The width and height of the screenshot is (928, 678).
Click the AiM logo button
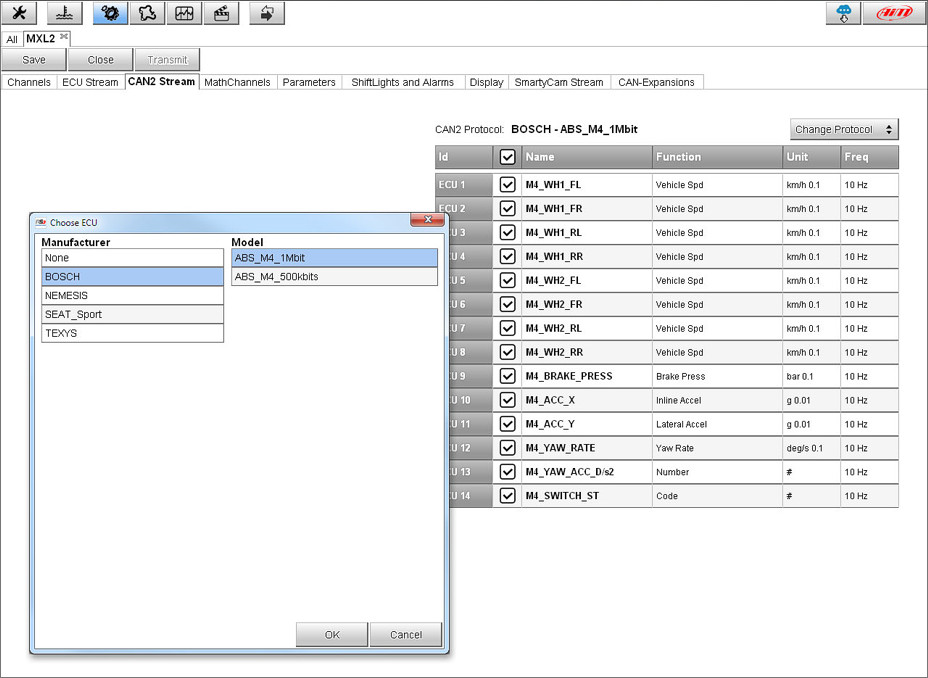tap(894, 13)
